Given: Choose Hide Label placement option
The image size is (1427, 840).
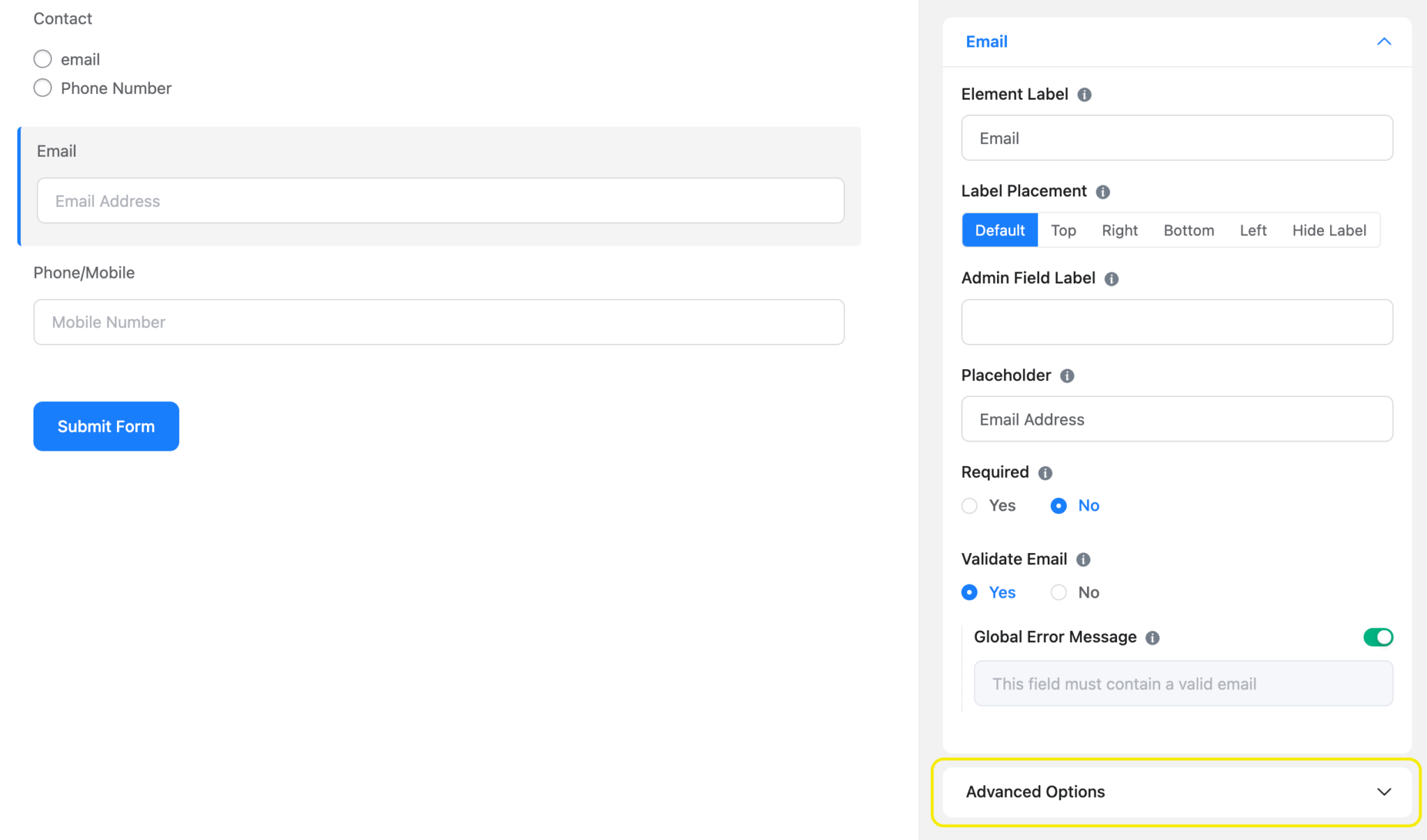Looking at the screenshot, I should pos(1329,231).
